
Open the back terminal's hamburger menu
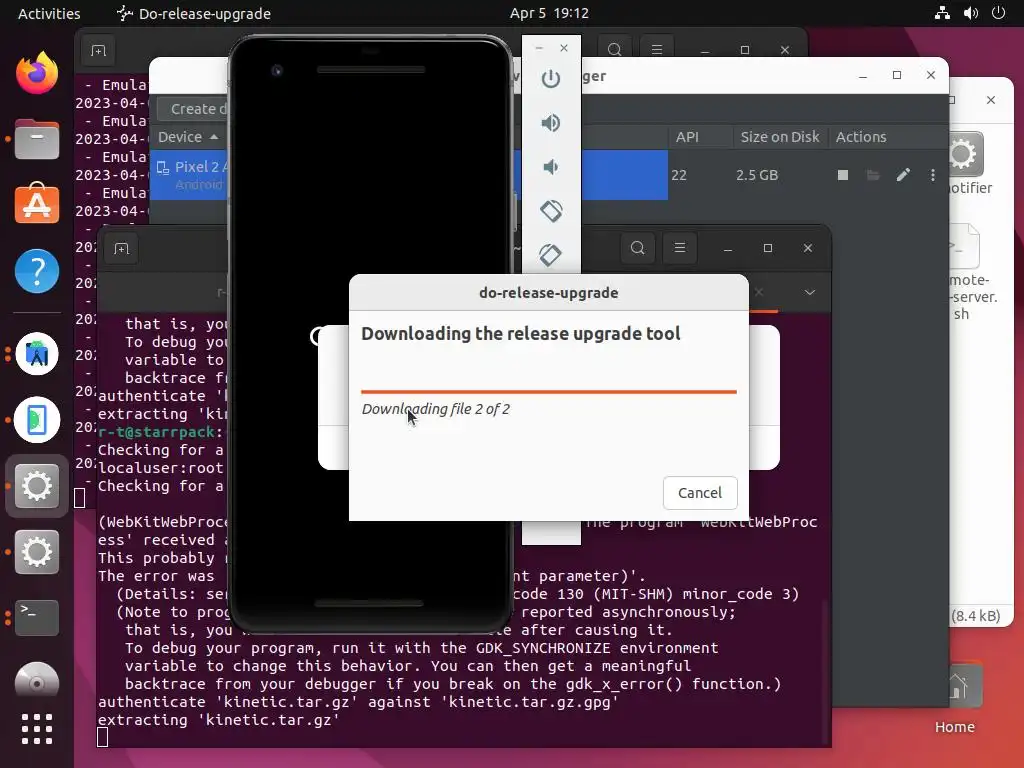(656, 50)
